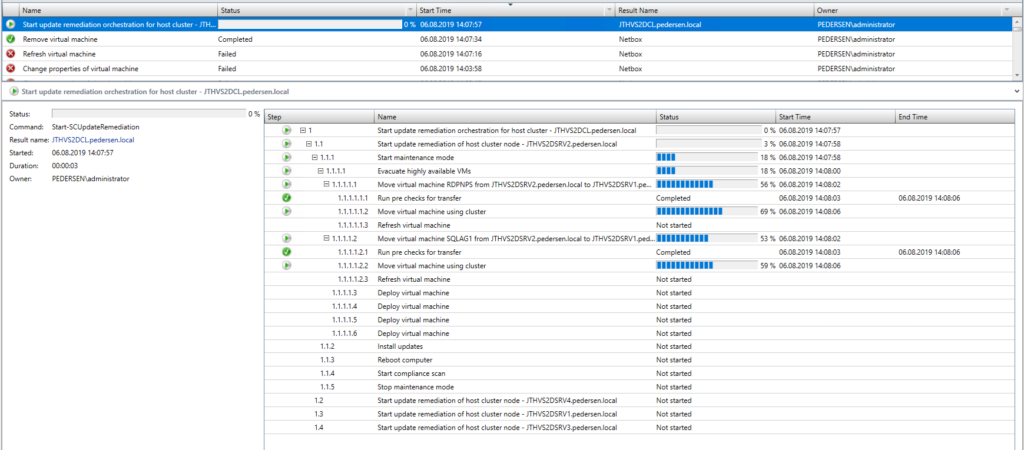The height and width of the screenshot is (450, 1024).
Task: Click failed icon of Change properties job
Action: 10,68
